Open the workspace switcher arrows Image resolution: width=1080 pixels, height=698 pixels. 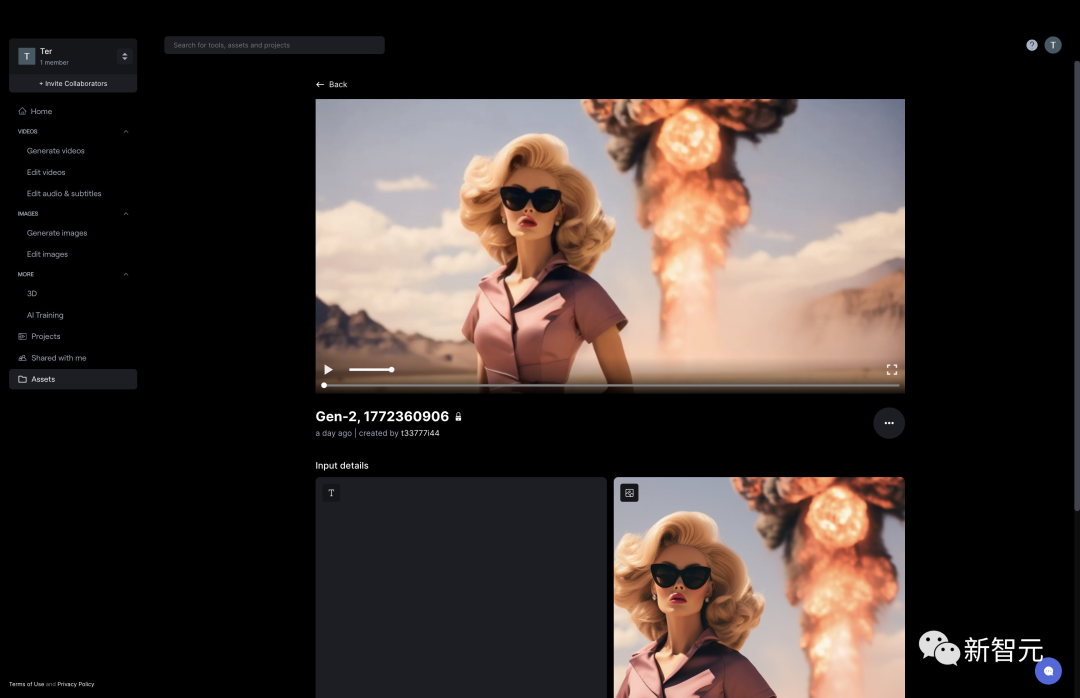(x=125, y=57)
